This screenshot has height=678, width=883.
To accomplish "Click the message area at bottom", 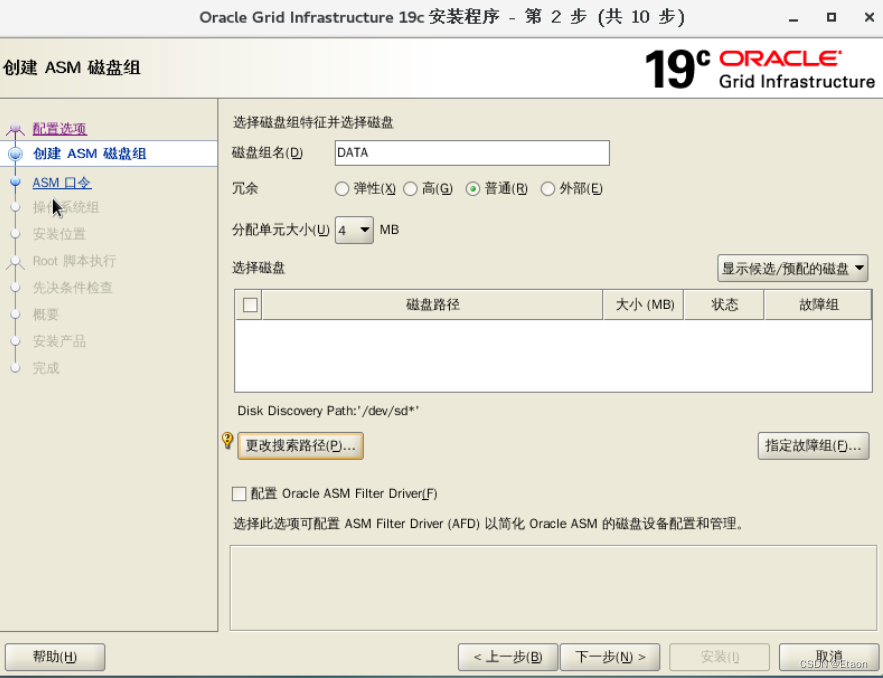I will (554, 588).
